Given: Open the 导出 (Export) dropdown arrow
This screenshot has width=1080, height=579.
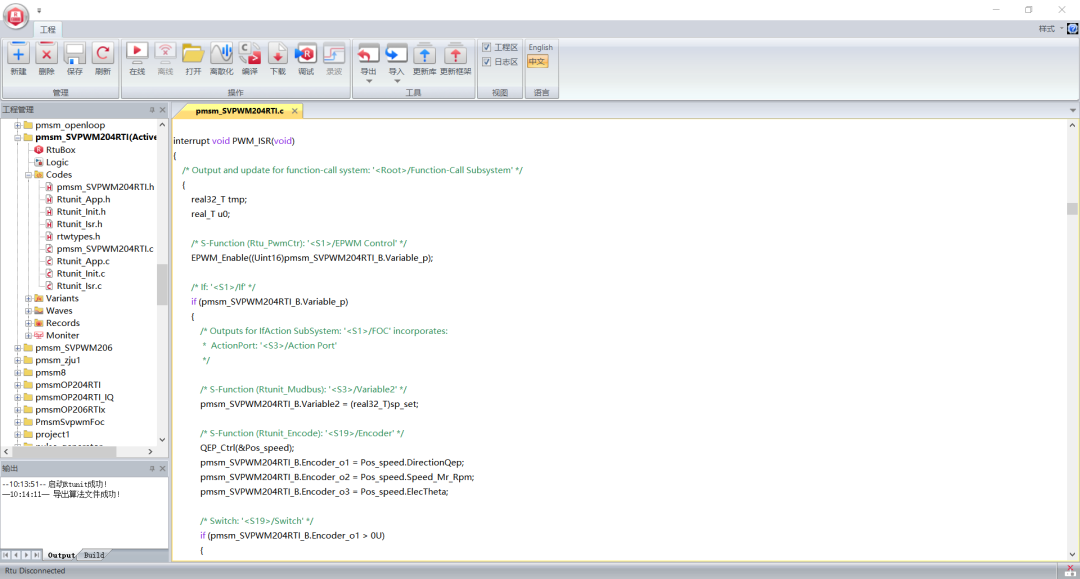Looking at the screenshot, I should coord(368,81).
